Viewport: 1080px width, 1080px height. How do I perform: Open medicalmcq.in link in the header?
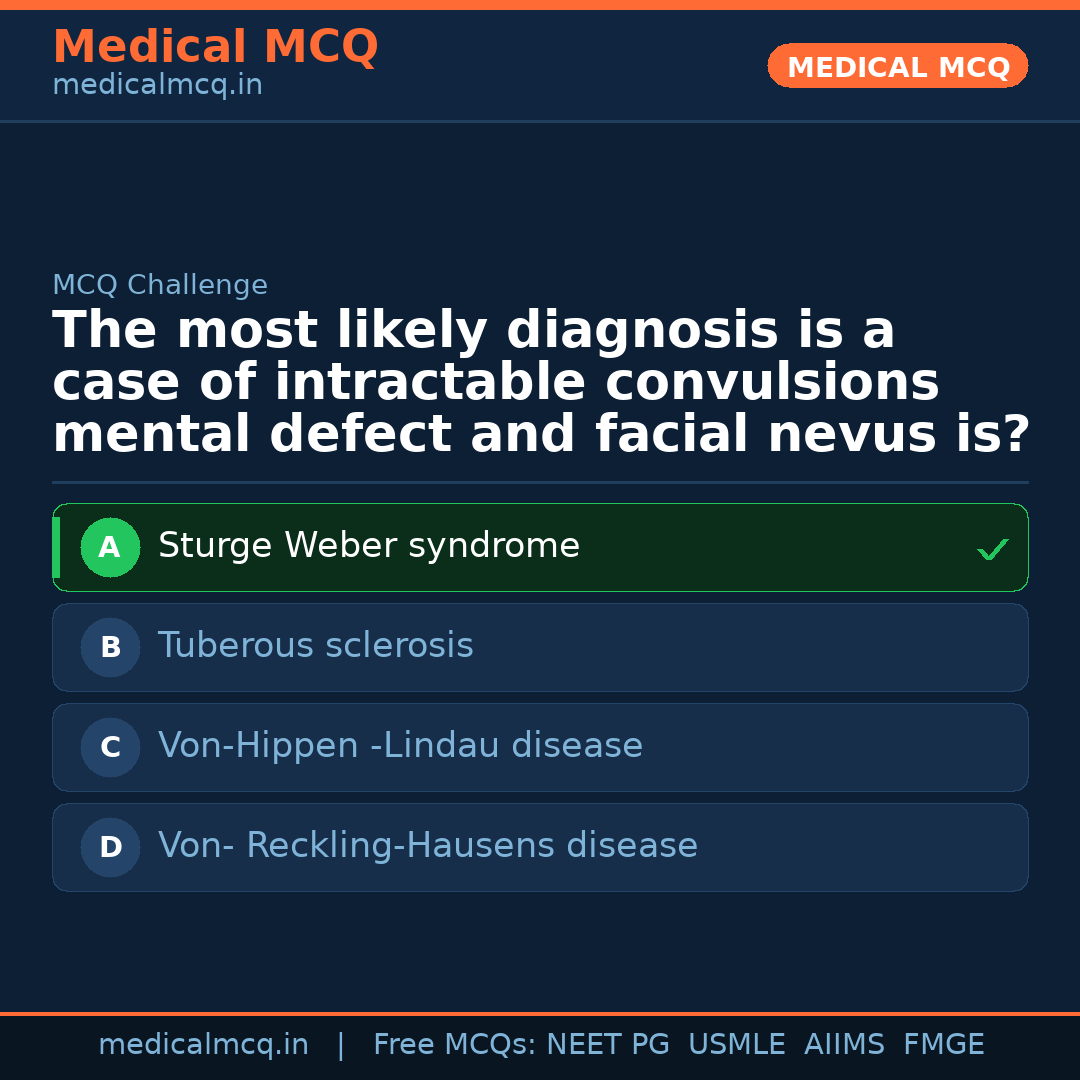(157, 85)
